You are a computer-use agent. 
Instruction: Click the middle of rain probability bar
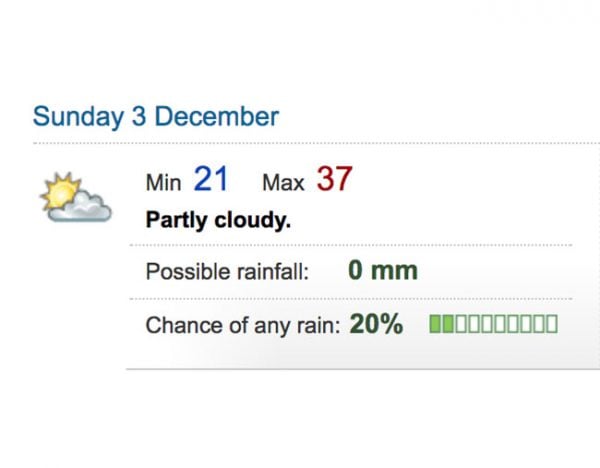tap(493, 324)
